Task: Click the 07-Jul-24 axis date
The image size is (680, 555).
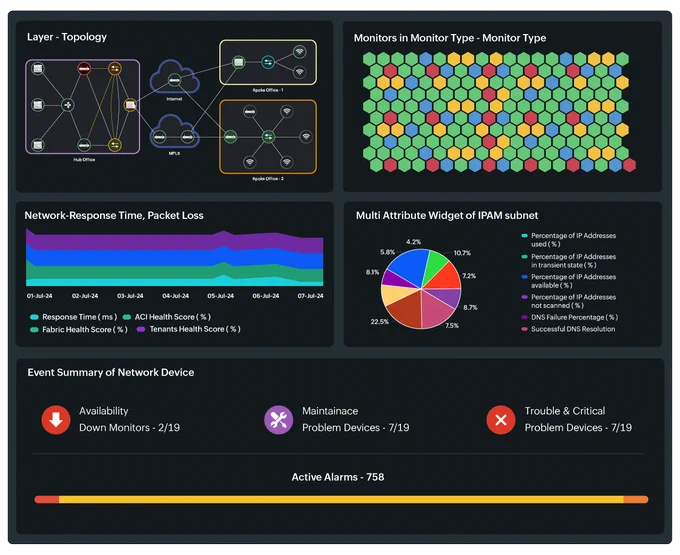Action: click(x=311, y=296)
